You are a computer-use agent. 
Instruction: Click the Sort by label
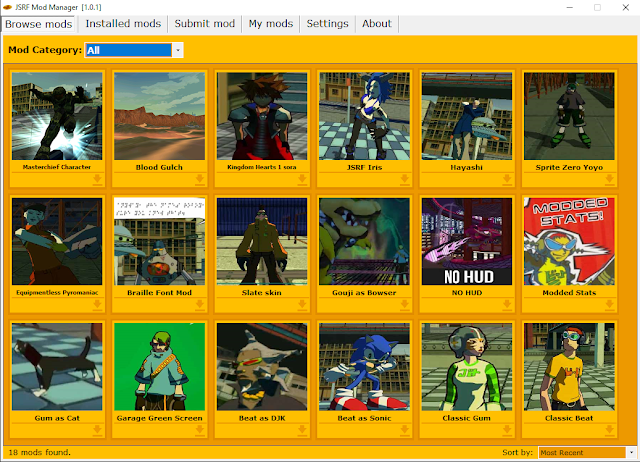(517, 452)
